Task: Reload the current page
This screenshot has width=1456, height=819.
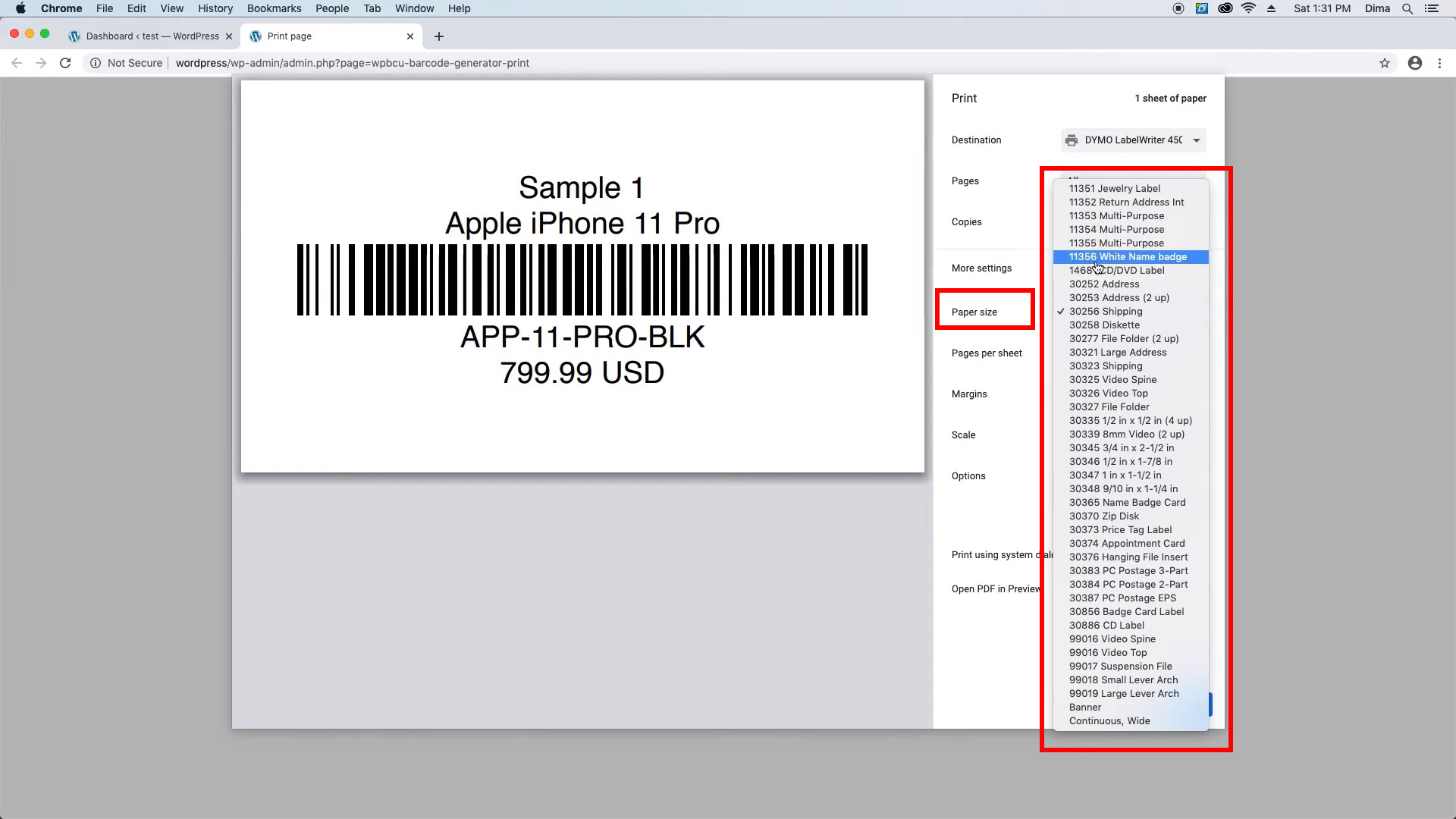Action: point(65,63)
